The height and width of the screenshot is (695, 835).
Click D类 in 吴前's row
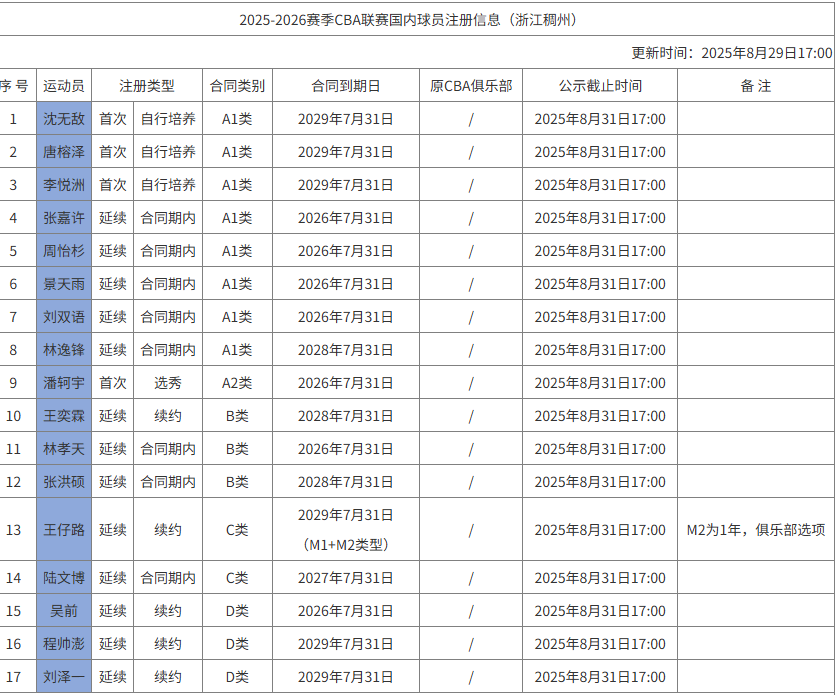pyautogui.click(x=237, y=611)
